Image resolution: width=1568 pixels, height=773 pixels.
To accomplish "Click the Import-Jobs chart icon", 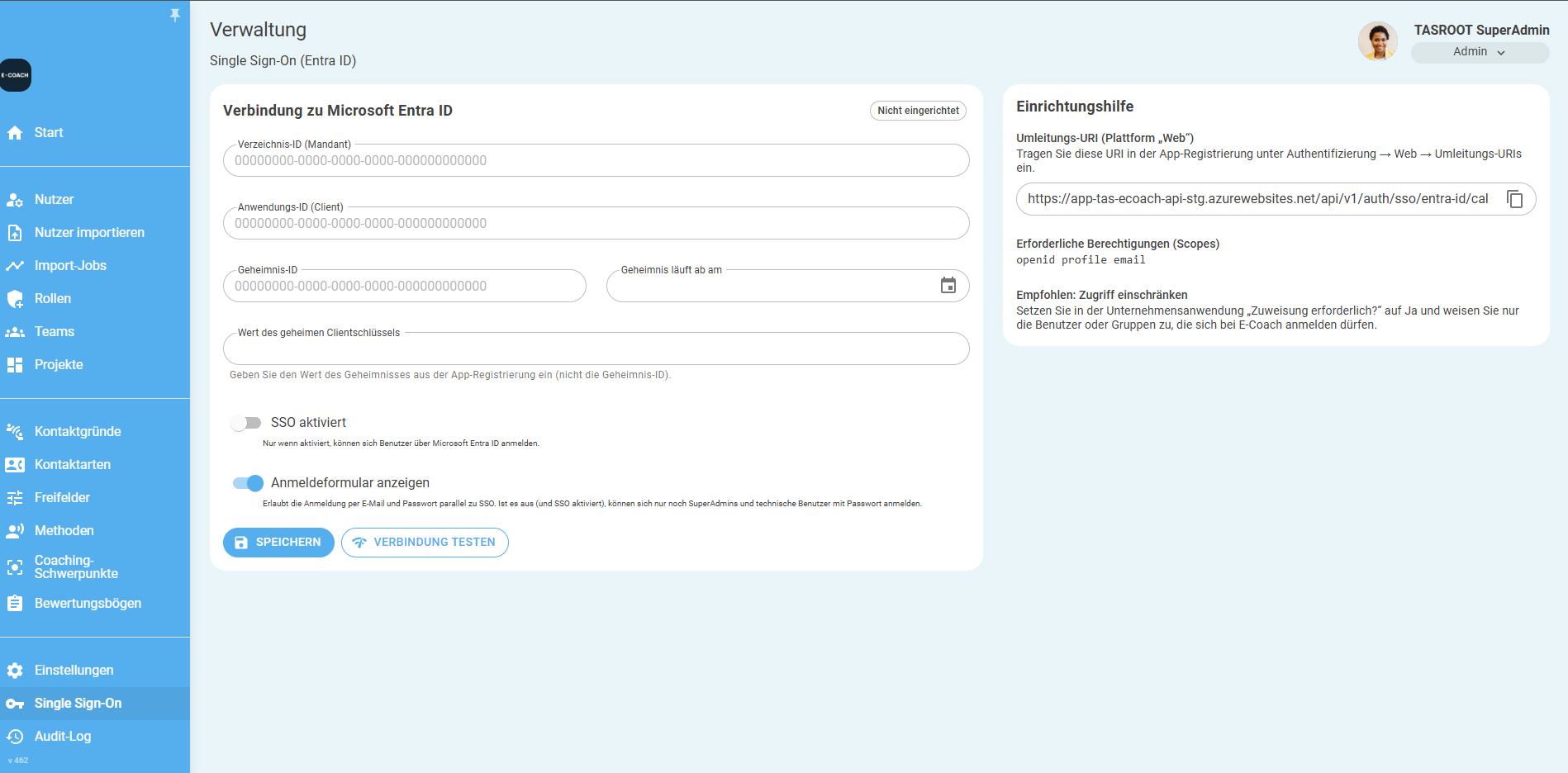I will (15, 266).
